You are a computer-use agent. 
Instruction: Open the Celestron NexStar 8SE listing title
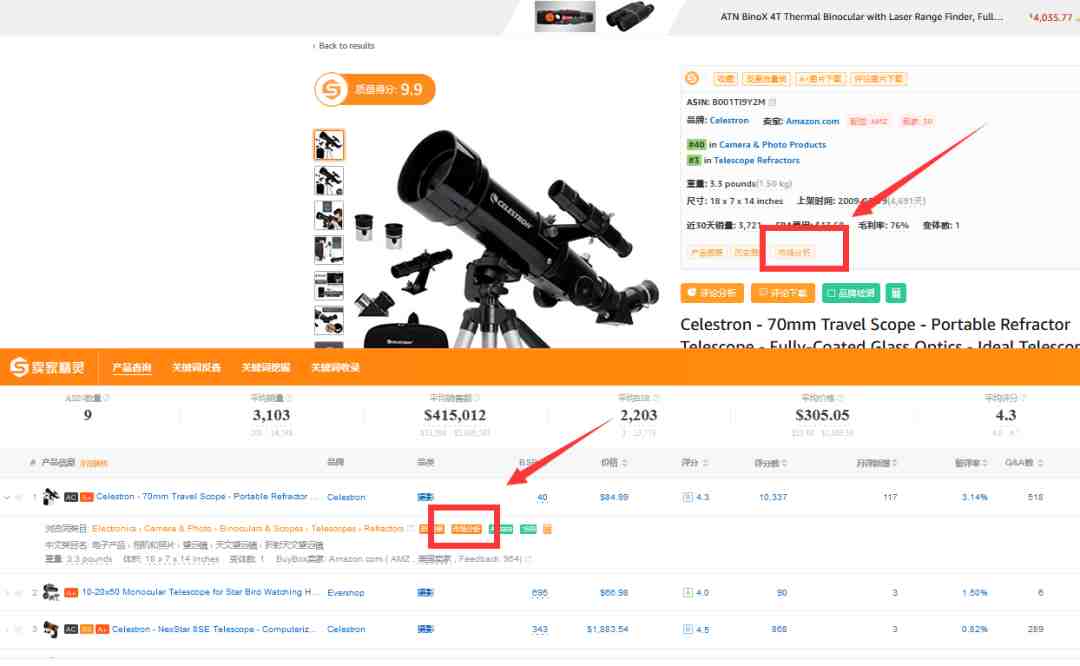(x=215, y=629)
